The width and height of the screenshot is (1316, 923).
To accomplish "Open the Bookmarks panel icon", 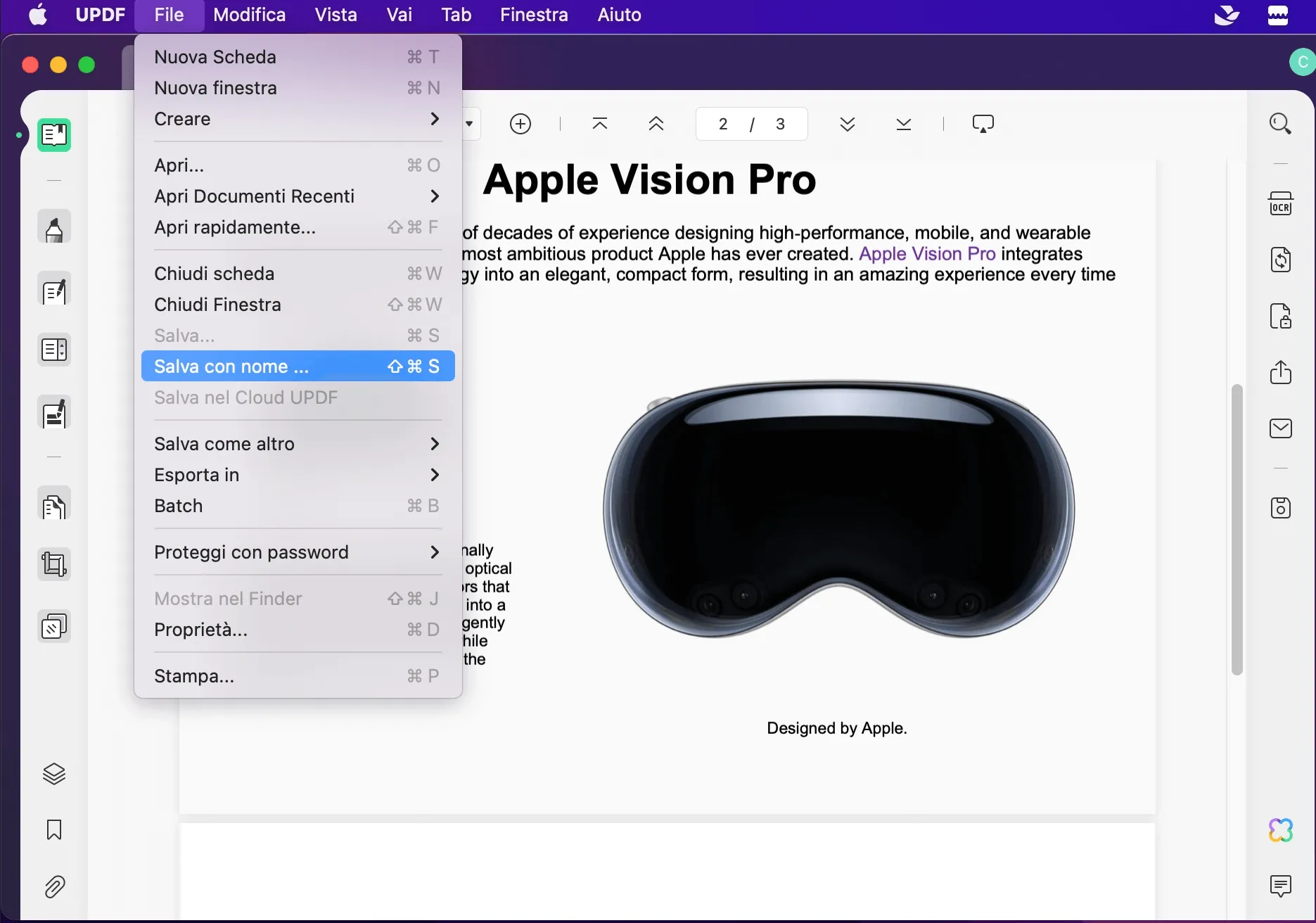I will click(54, 830).
